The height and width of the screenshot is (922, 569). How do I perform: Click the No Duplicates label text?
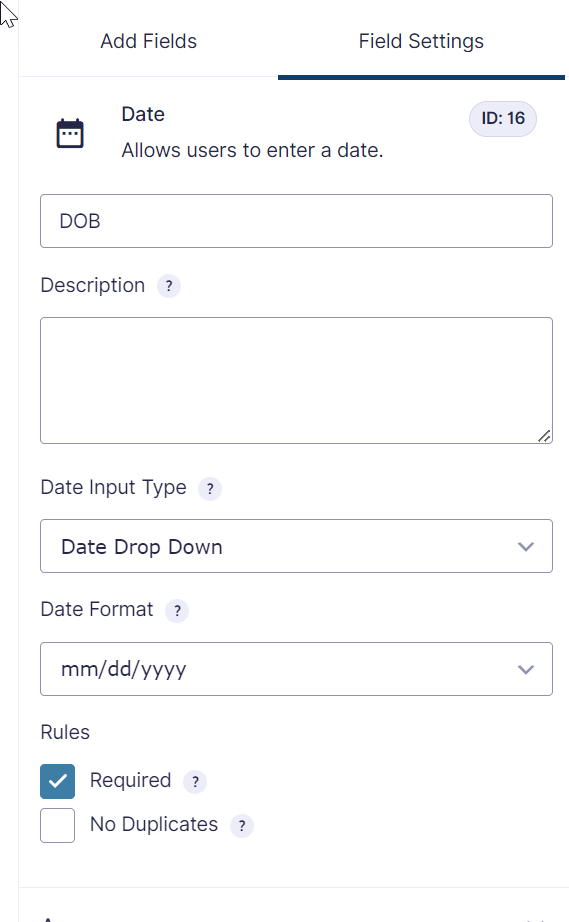point(154,824)
